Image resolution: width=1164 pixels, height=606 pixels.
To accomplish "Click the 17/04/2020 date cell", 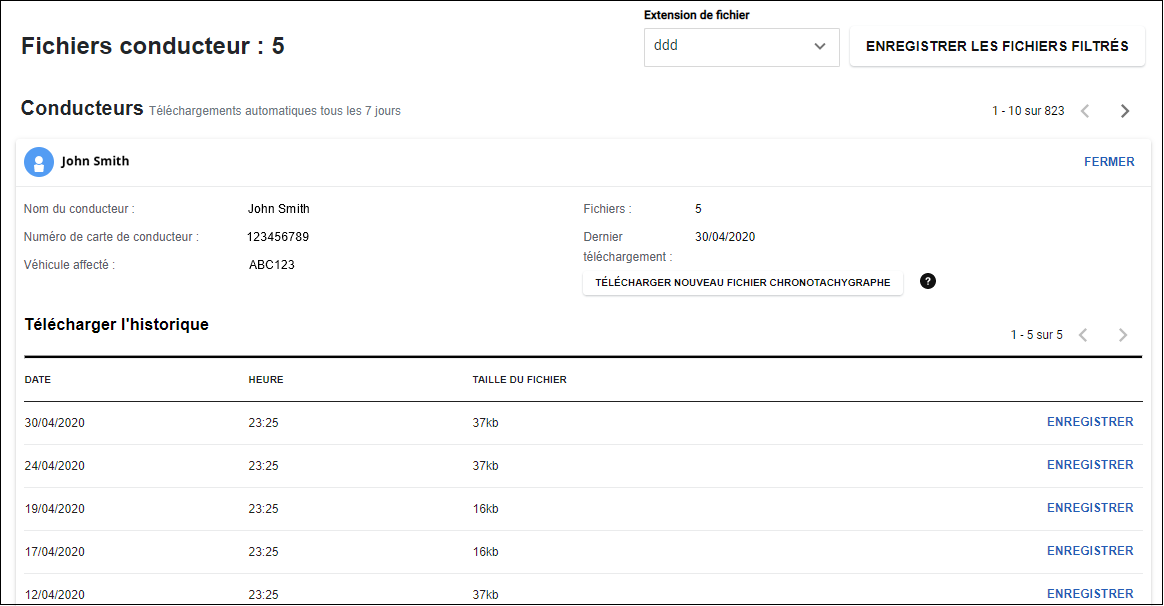I will tap(54, 553).
